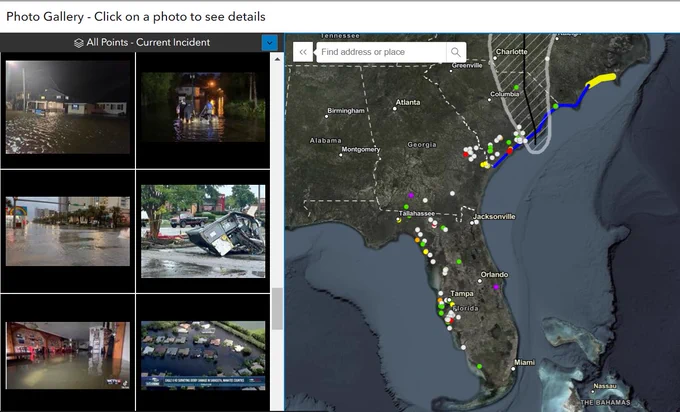Click the photo gallery scrollbar thumb
This screenshot has width=680, height=412.
278,308
